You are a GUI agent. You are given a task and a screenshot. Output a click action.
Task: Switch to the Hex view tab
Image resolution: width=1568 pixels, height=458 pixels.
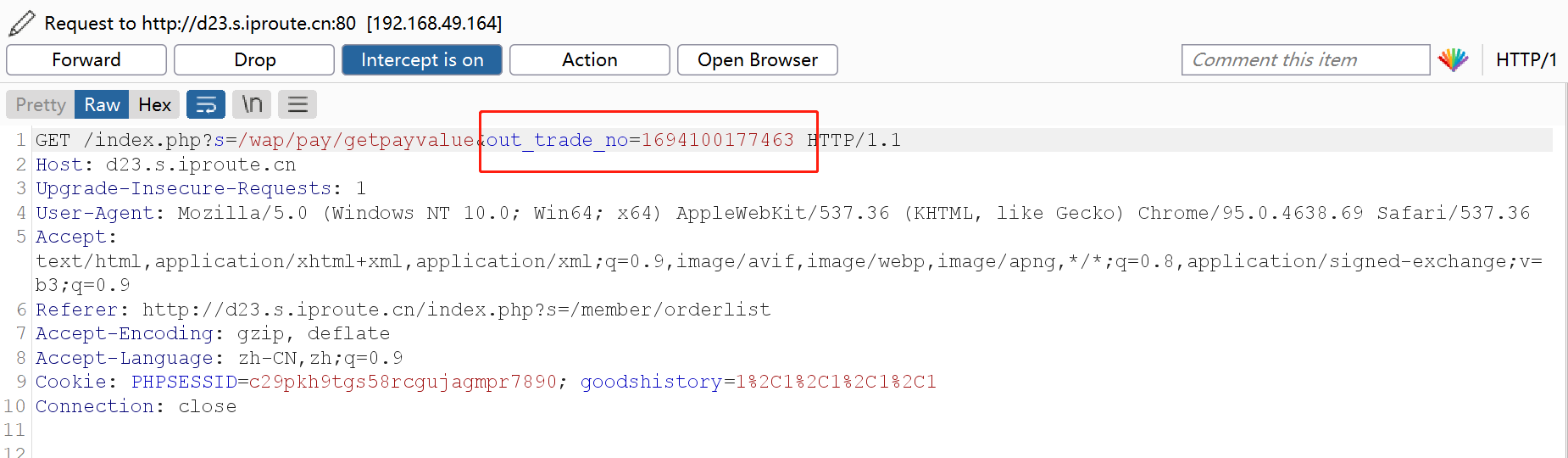(154, 105)
